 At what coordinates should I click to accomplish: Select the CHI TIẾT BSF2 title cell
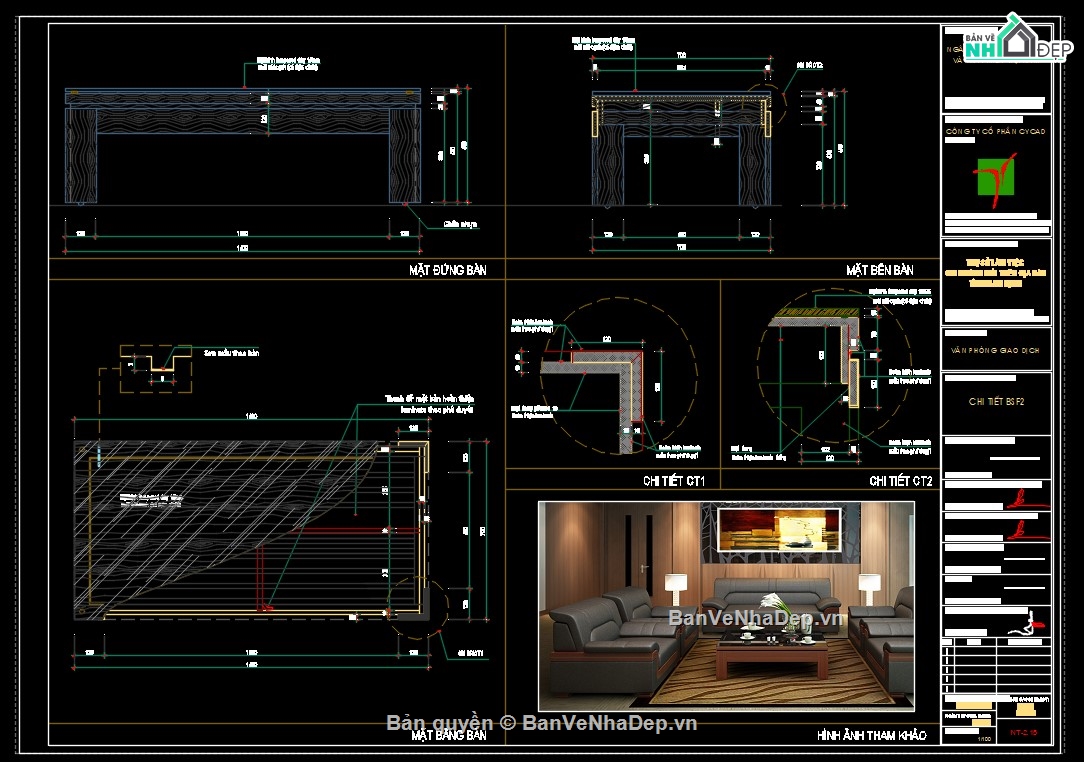click(x=995, y=401)
